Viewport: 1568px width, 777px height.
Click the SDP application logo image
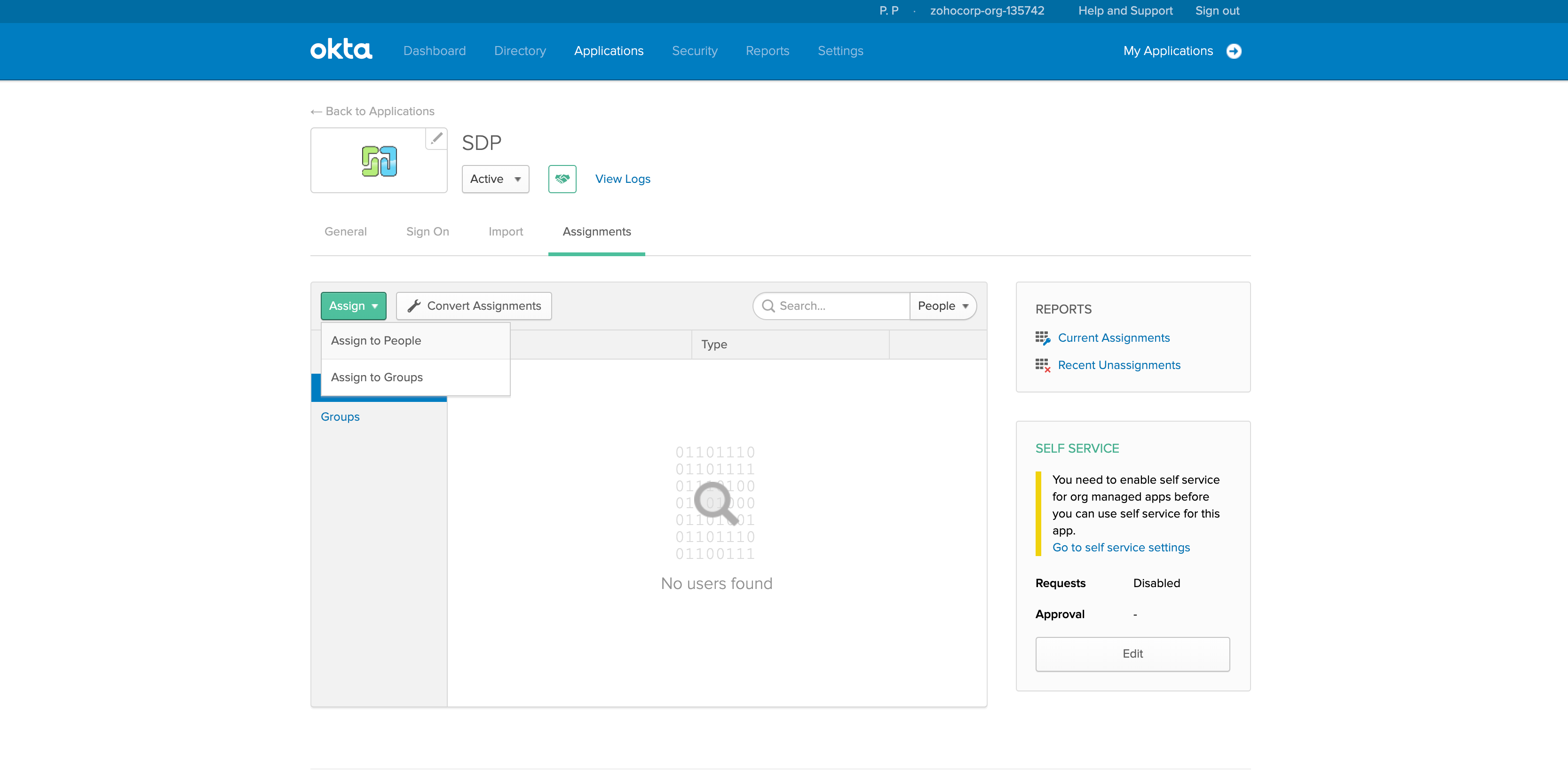(379, 161)
